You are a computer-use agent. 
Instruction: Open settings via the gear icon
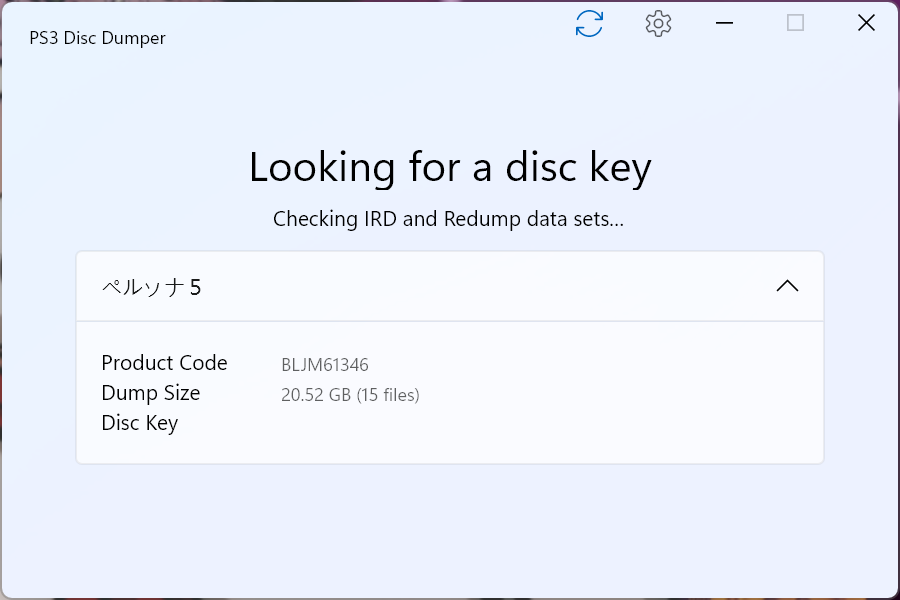click(658, 24)
